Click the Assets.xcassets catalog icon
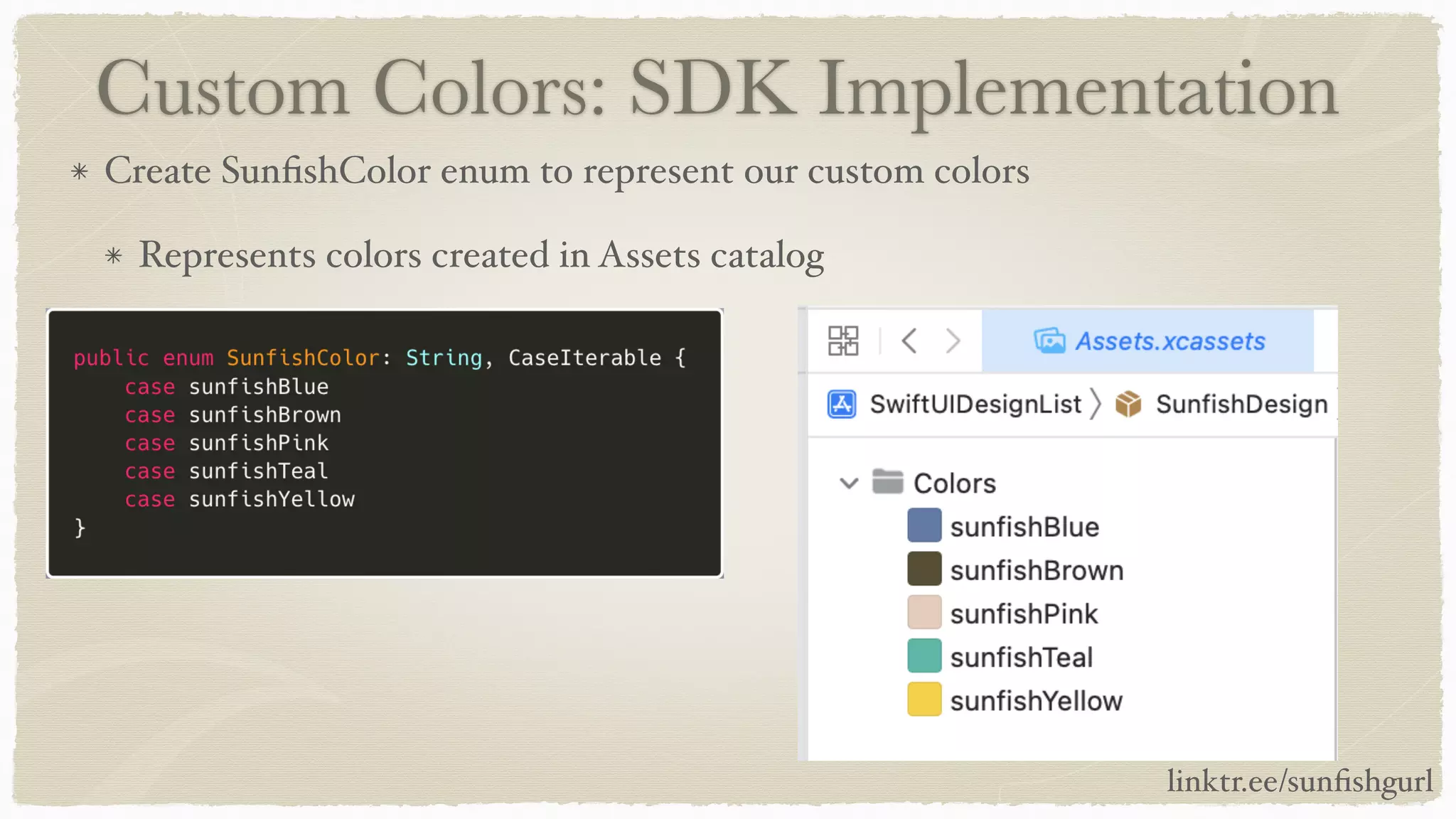The height and width of the screenshot is (819, 1456). 1049,341
